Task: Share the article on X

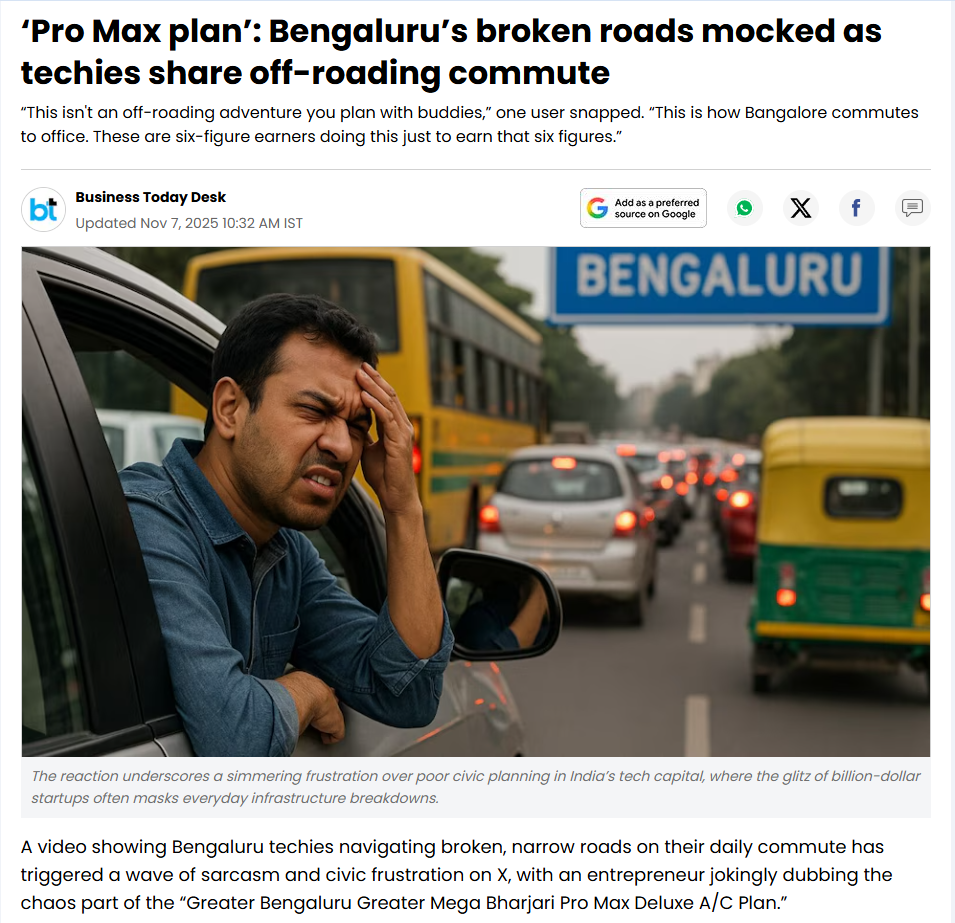Action: pos(800,208)
